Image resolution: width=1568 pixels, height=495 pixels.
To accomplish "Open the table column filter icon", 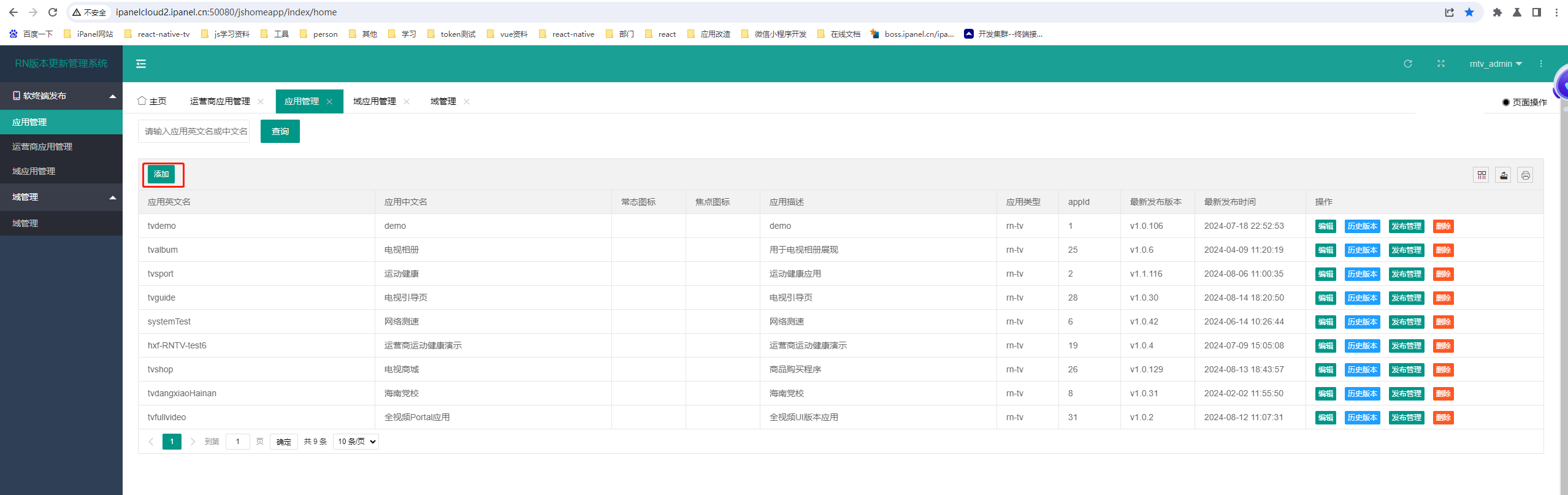I will [1482, 175].
